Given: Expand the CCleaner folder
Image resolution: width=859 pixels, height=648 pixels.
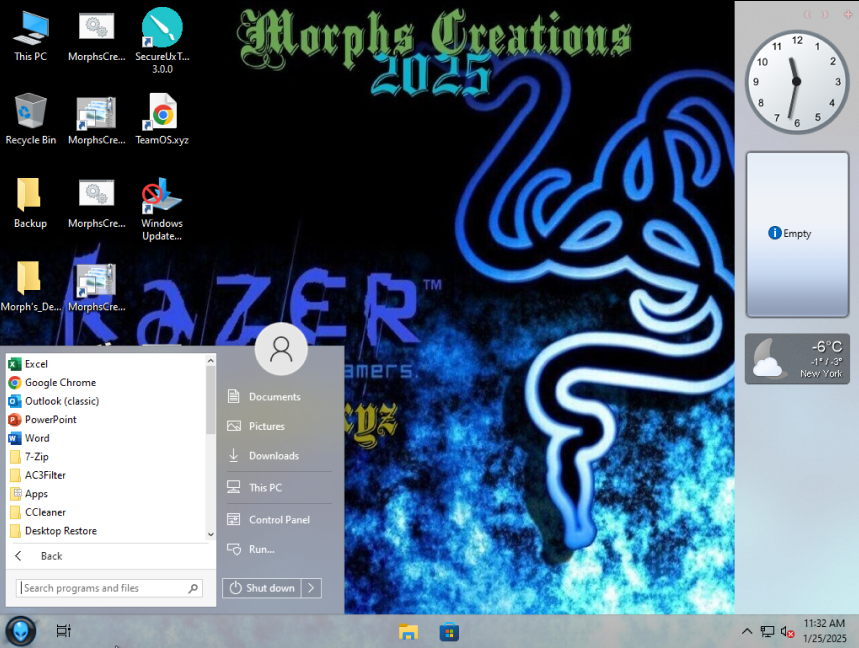Looking at the screenshot, I should [x=106, y=512].
